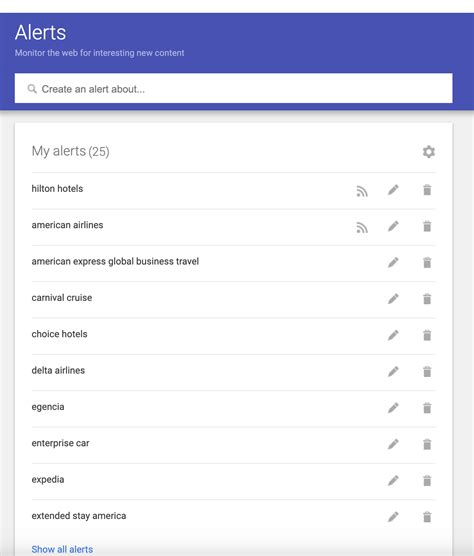This screenshot has height=556, width=474.
Task: Open alert settings gear icon
Action: [429, 152]
